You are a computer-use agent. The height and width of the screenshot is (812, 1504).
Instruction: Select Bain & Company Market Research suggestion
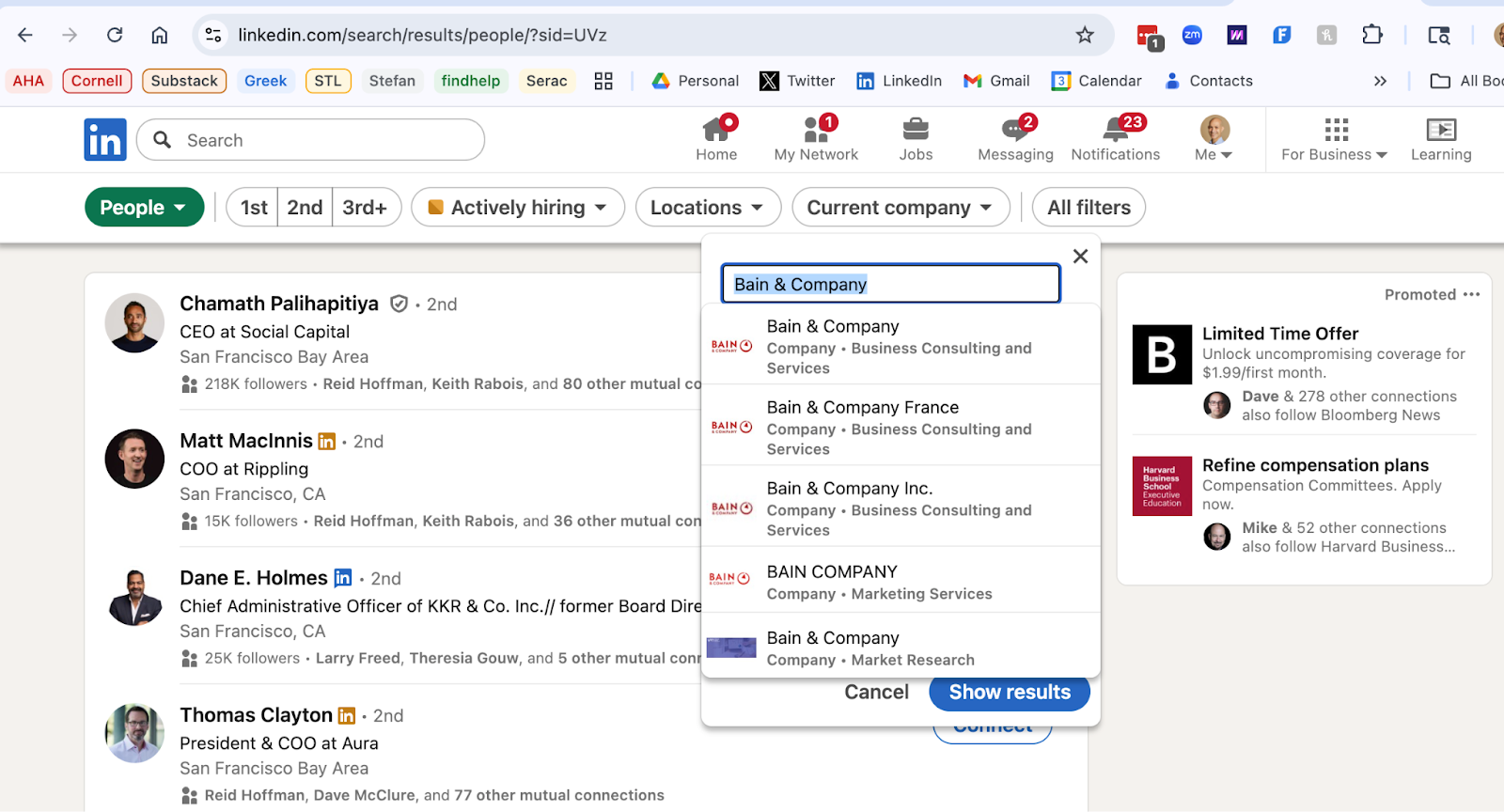[901, 647]
